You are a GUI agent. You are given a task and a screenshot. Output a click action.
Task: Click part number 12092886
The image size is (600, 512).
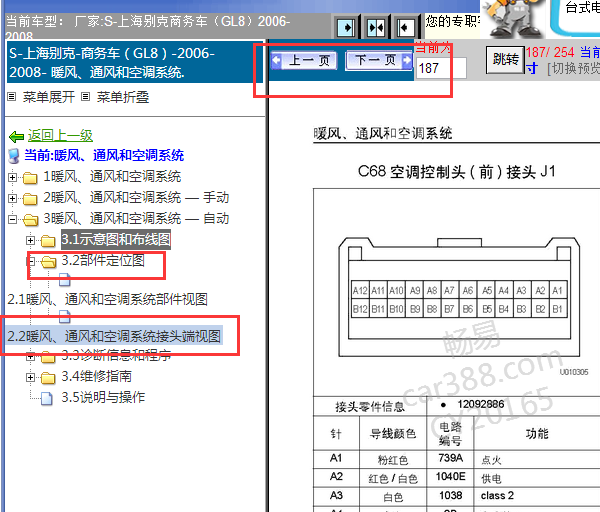coord(481,404)
